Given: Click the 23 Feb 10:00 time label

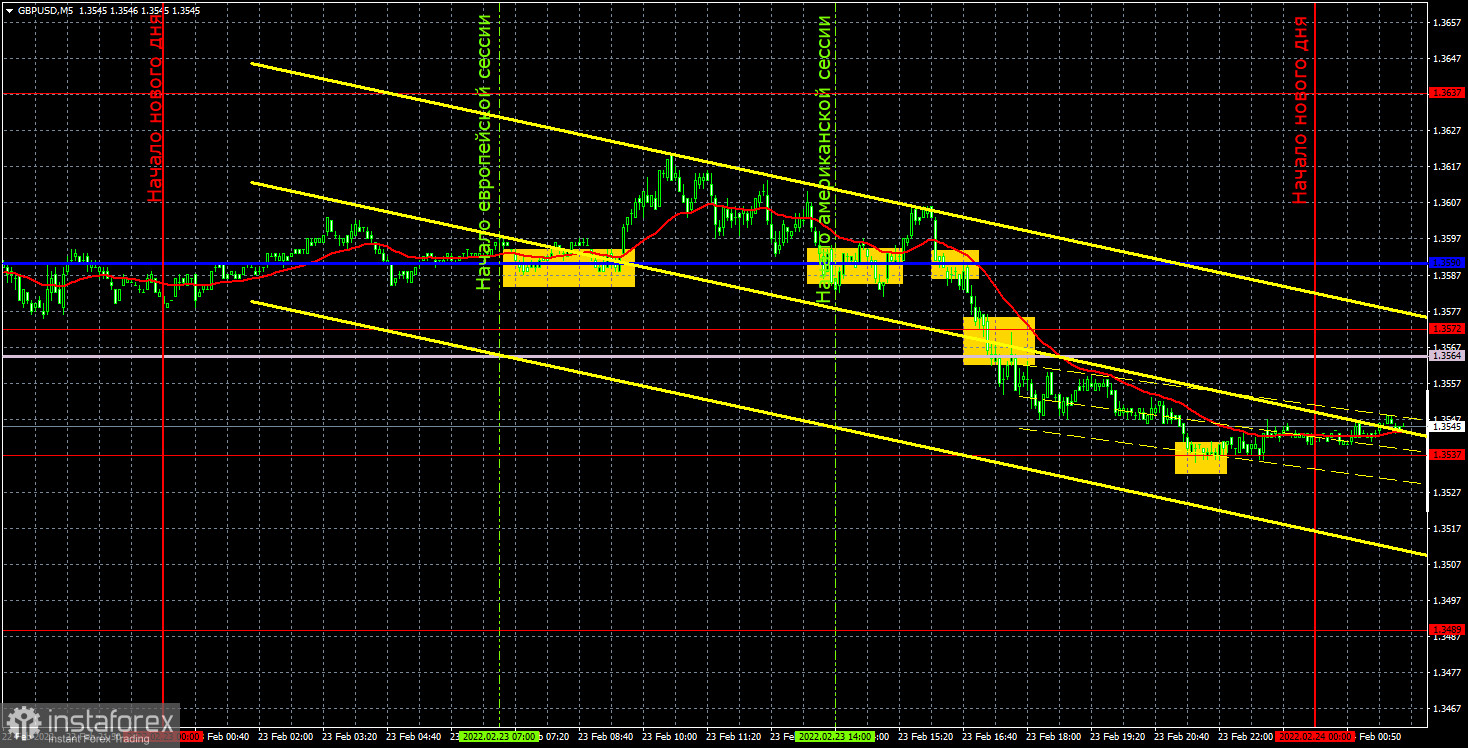Looking at the screenshot, I should pos(669,736).
